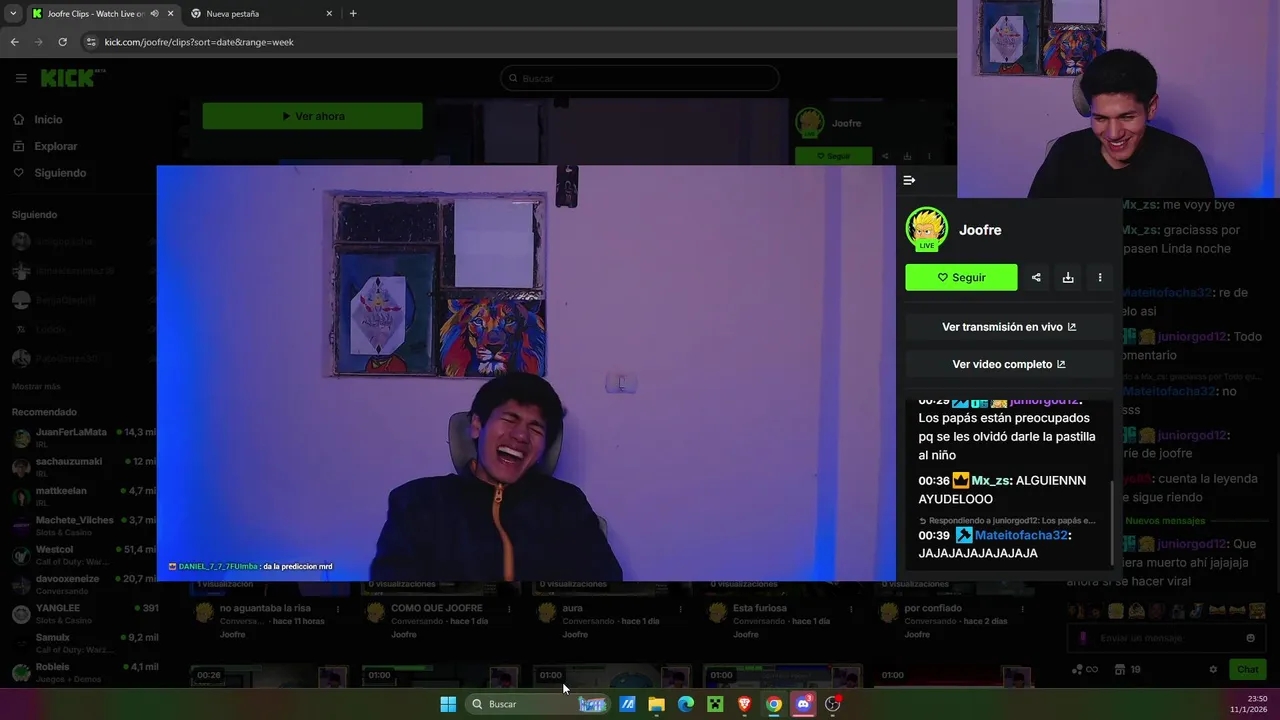
Task: Open Samulx recommended channel
Action: pyautogui.click(x=84, y=642)
